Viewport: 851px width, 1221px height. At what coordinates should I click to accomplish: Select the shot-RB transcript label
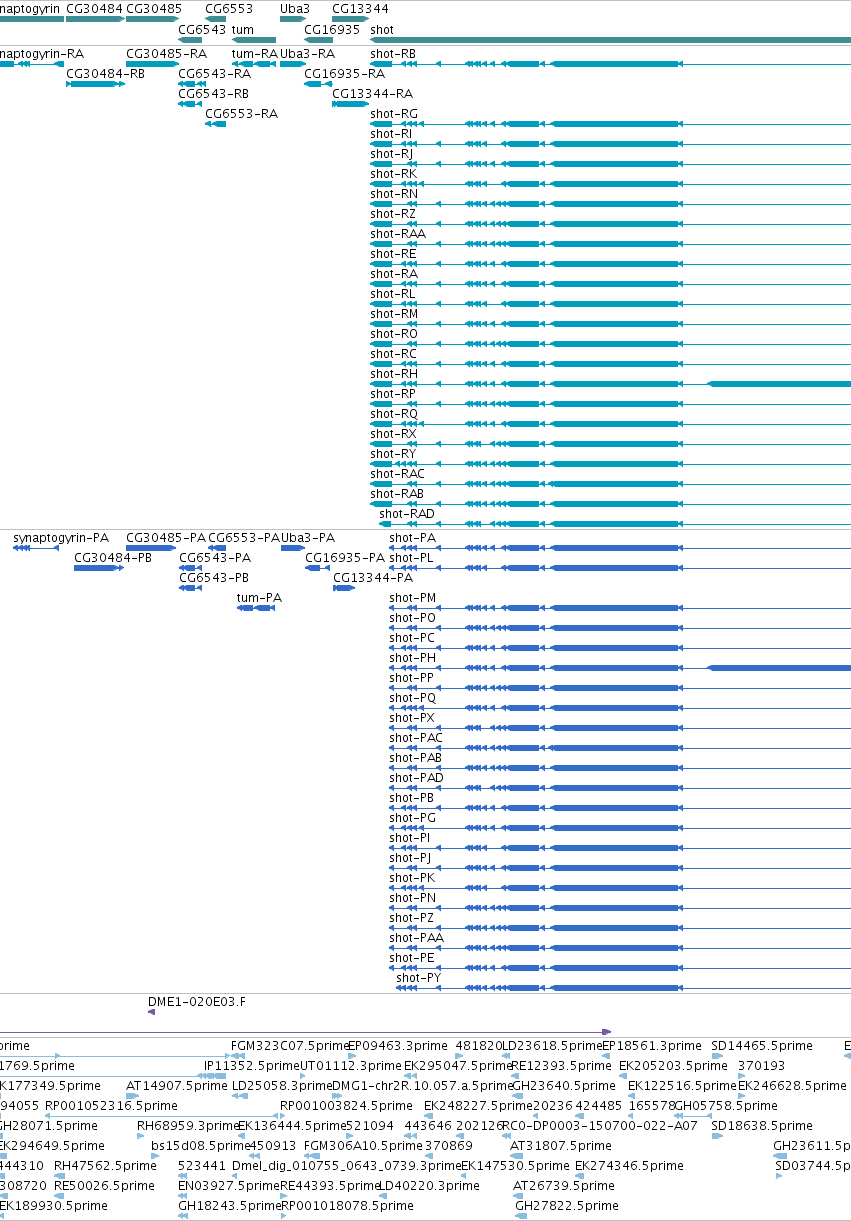(393, 53)
